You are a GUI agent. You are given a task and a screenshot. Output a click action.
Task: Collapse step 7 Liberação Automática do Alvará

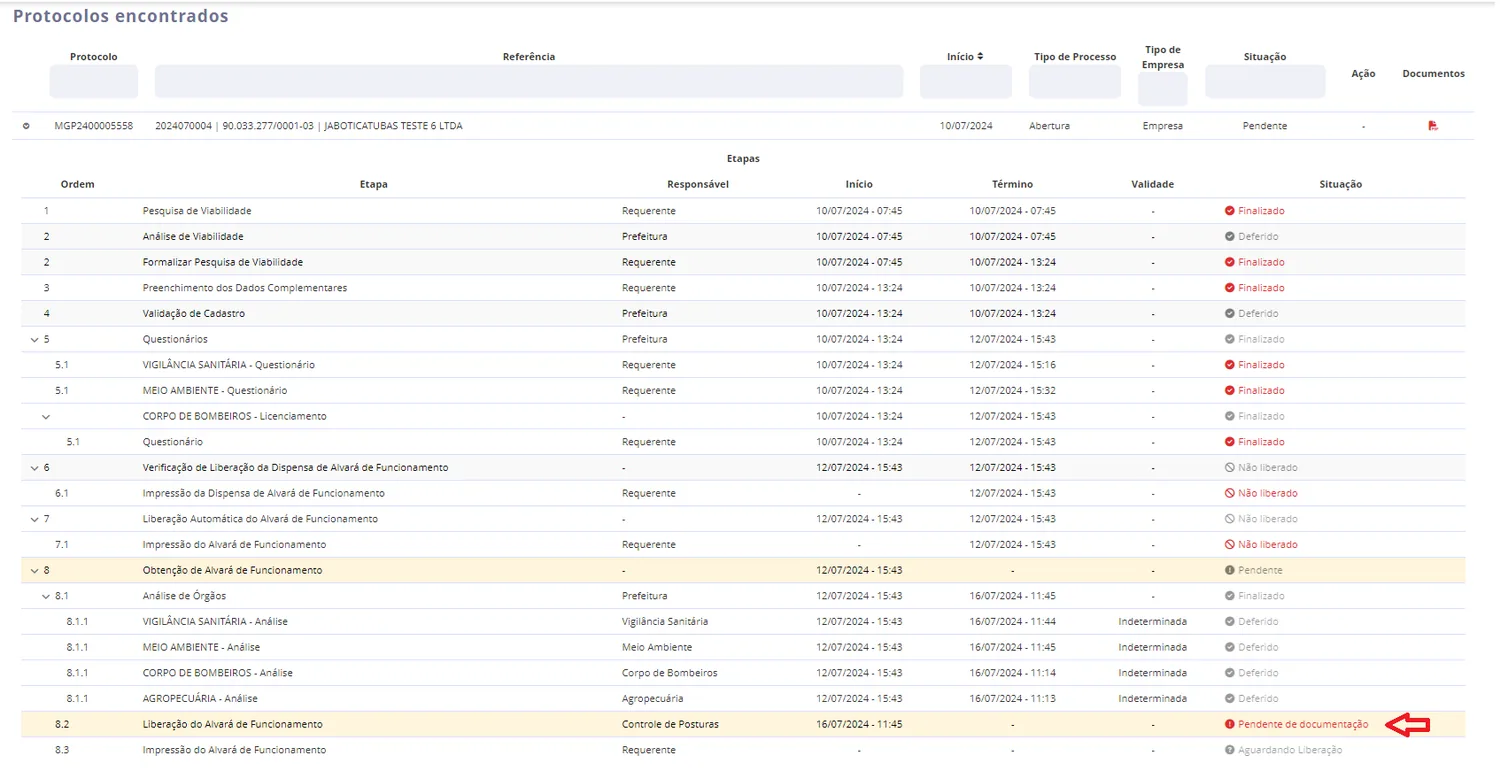[34, 519]
